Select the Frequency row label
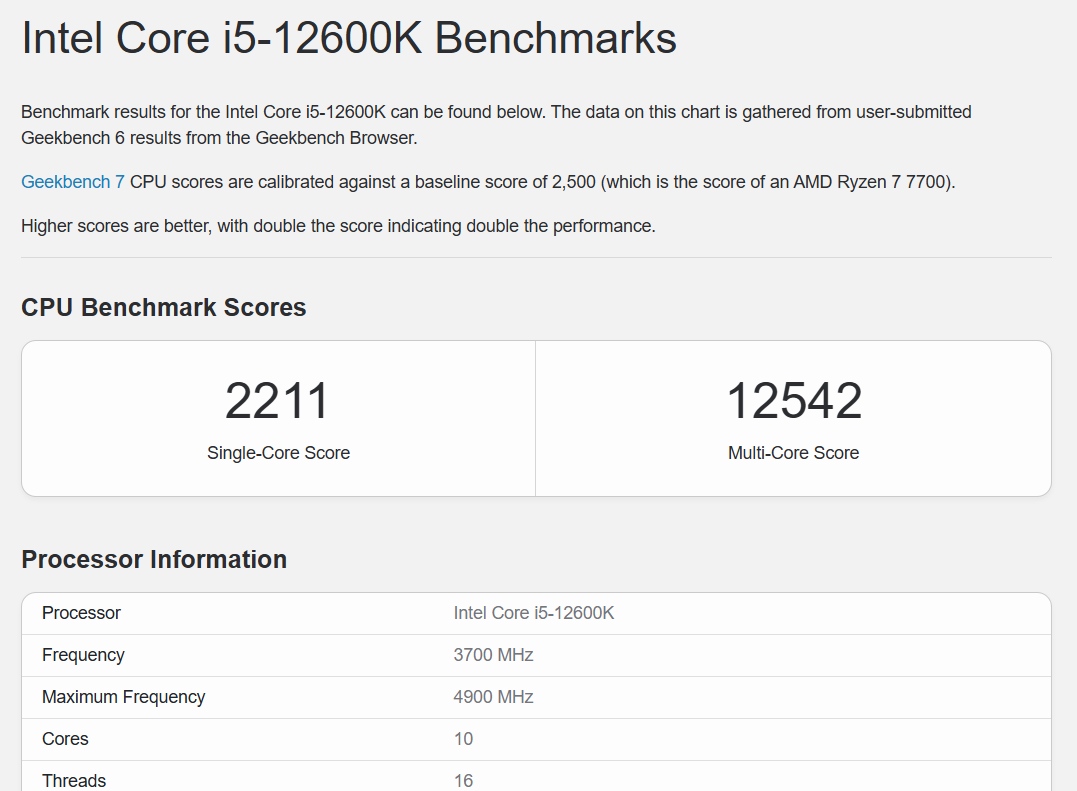This screenshot has width=1077, height=791. click(83, 655)
